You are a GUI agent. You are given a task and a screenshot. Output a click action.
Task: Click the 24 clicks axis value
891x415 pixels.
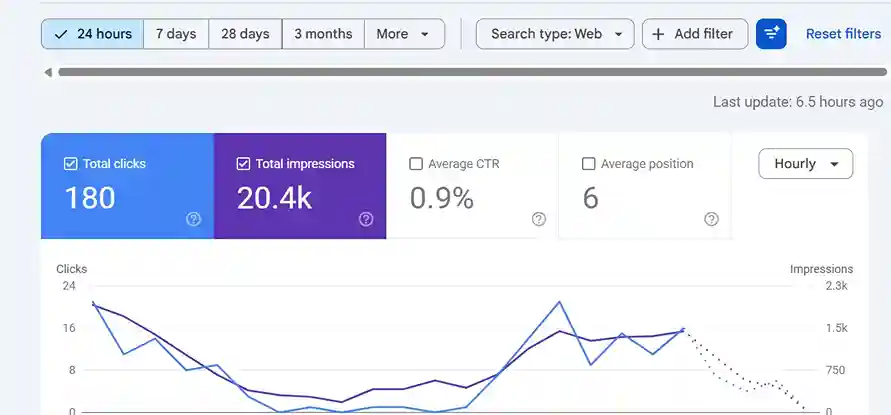pyautogui.click(x=69, y=285)
